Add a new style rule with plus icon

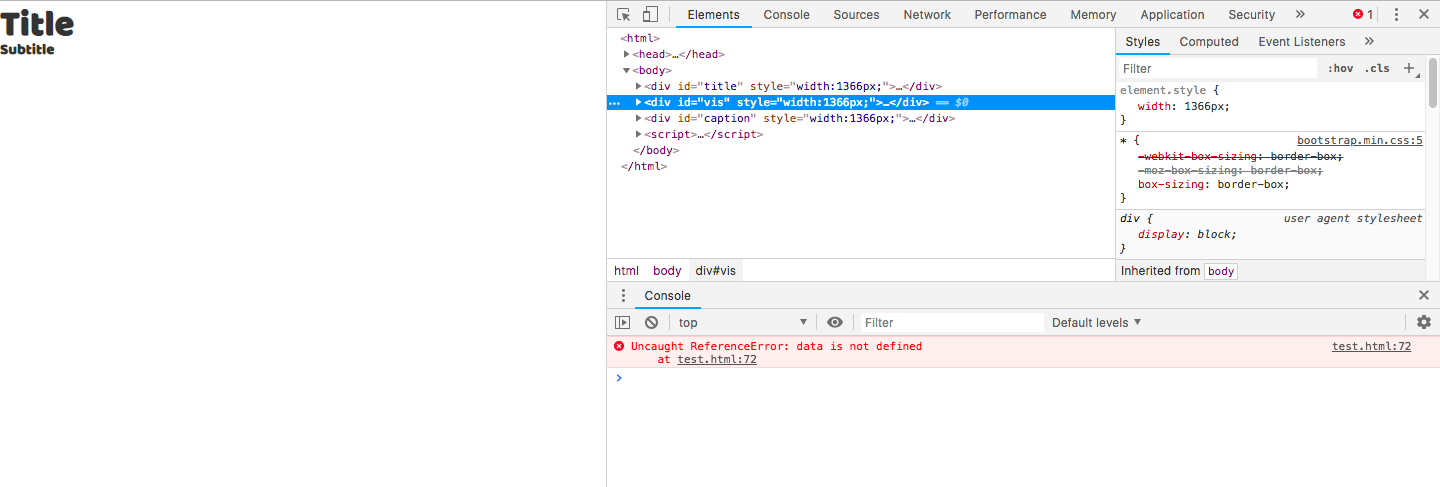click(x=1409, y=68)
